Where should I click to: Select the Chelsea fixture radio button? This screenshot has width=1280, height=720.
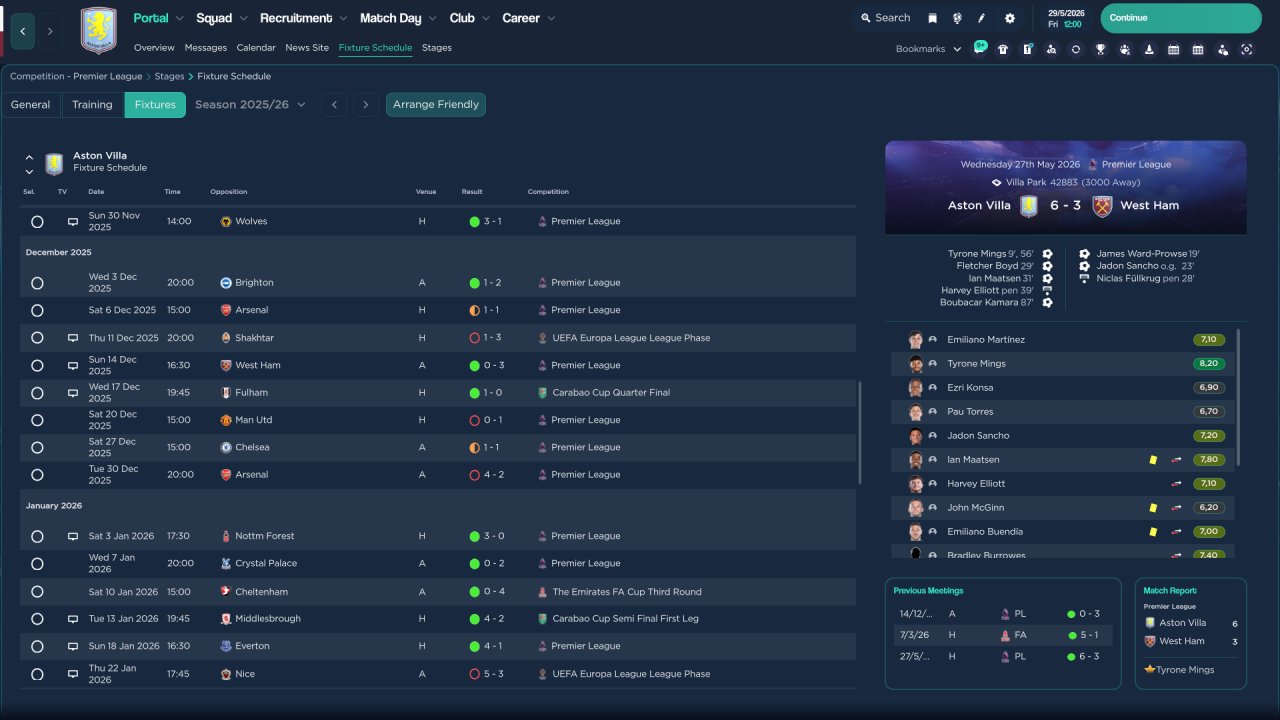37,448
